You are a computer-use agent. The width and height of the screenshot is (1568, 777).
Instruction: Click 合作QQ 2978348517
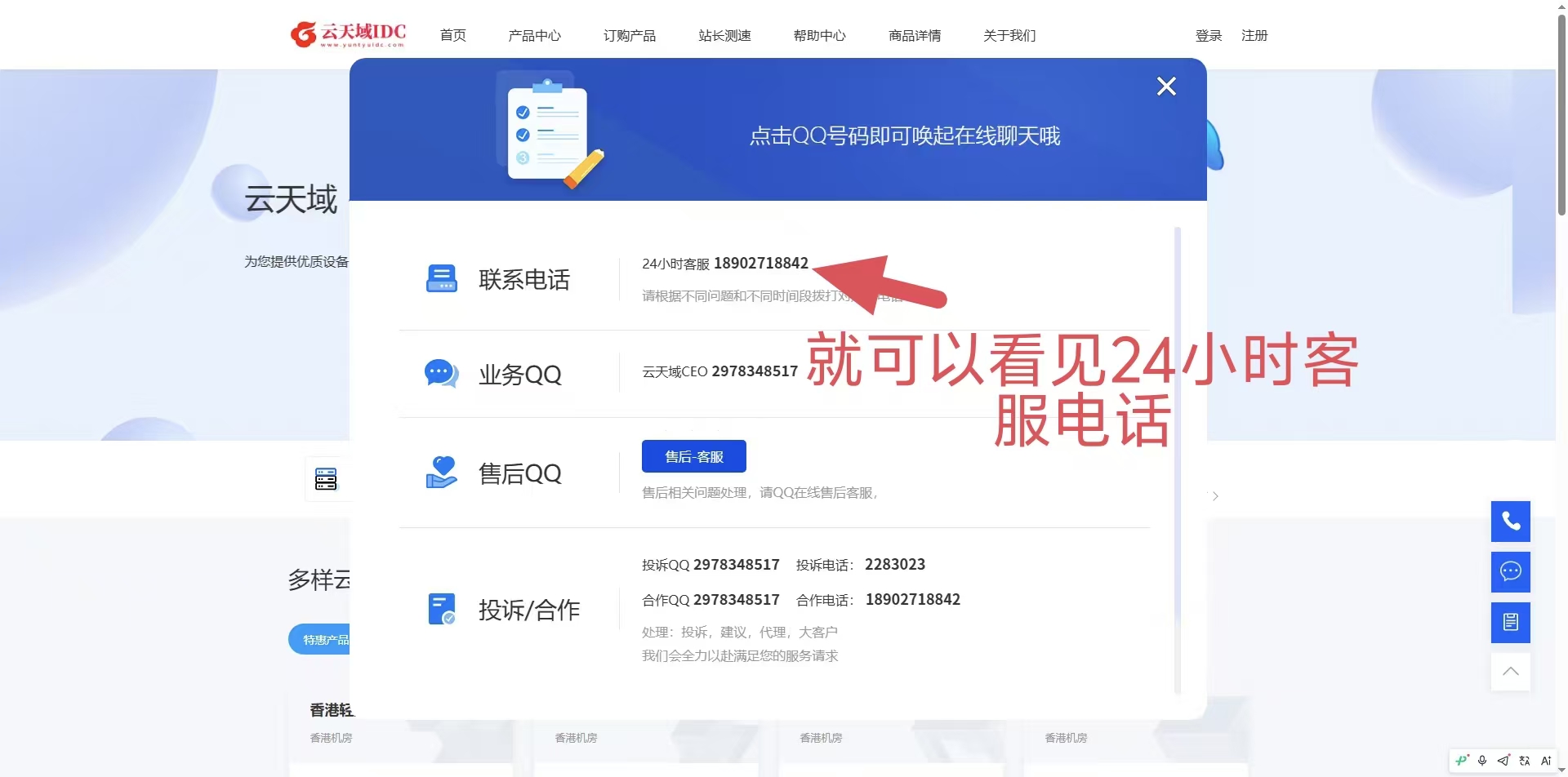(x=737, y=600)
